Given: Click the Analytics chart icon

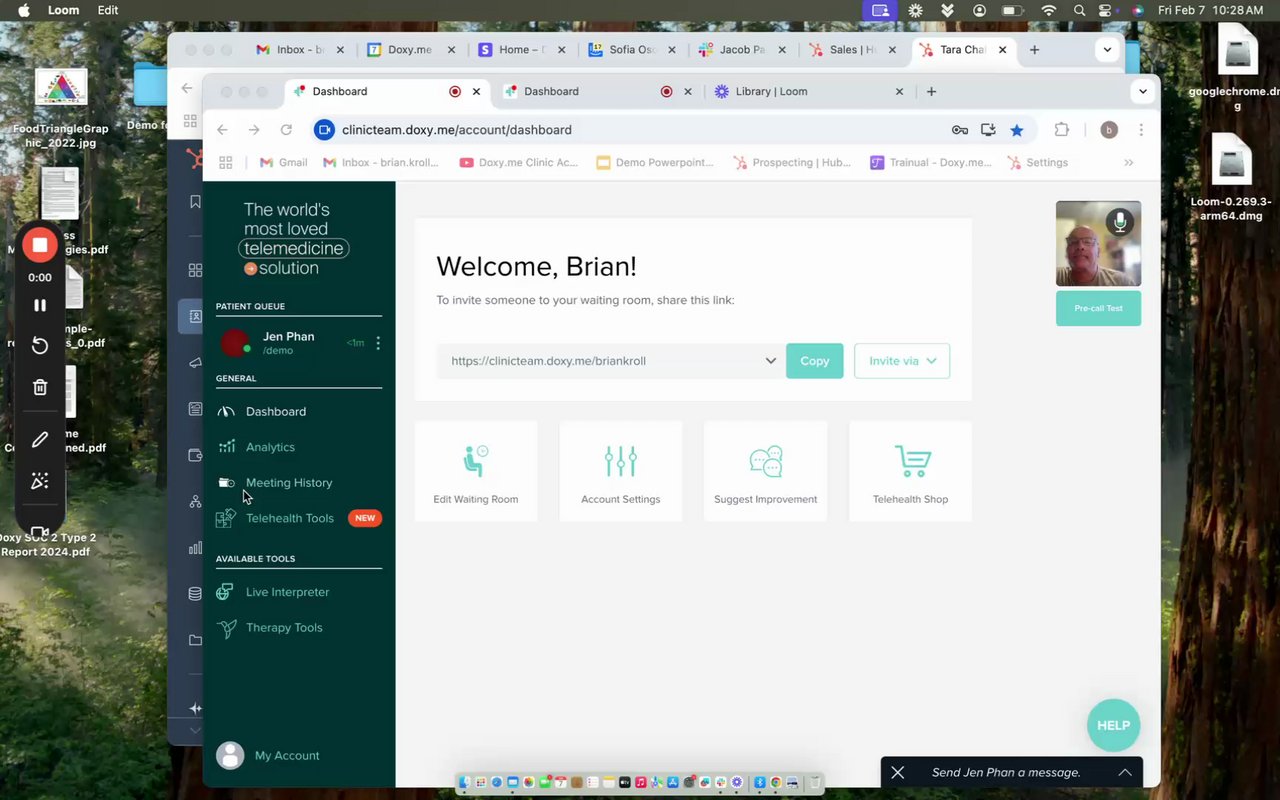Looking at the screenshot, I should (x=227, y=447).
